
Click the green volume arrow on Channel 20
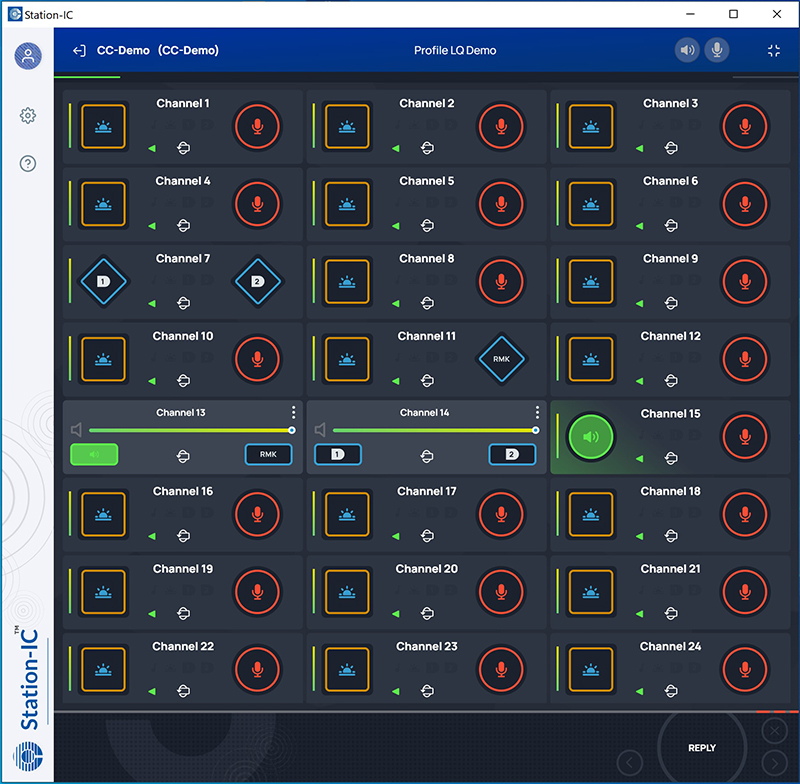point(396,614)
